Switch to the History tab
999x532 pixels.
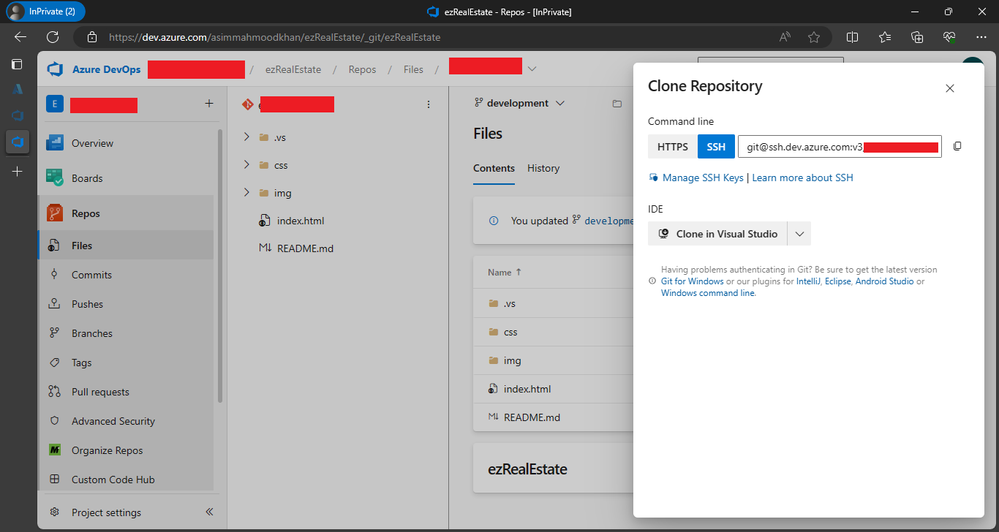pyautogui.click(x=543, y=168)
